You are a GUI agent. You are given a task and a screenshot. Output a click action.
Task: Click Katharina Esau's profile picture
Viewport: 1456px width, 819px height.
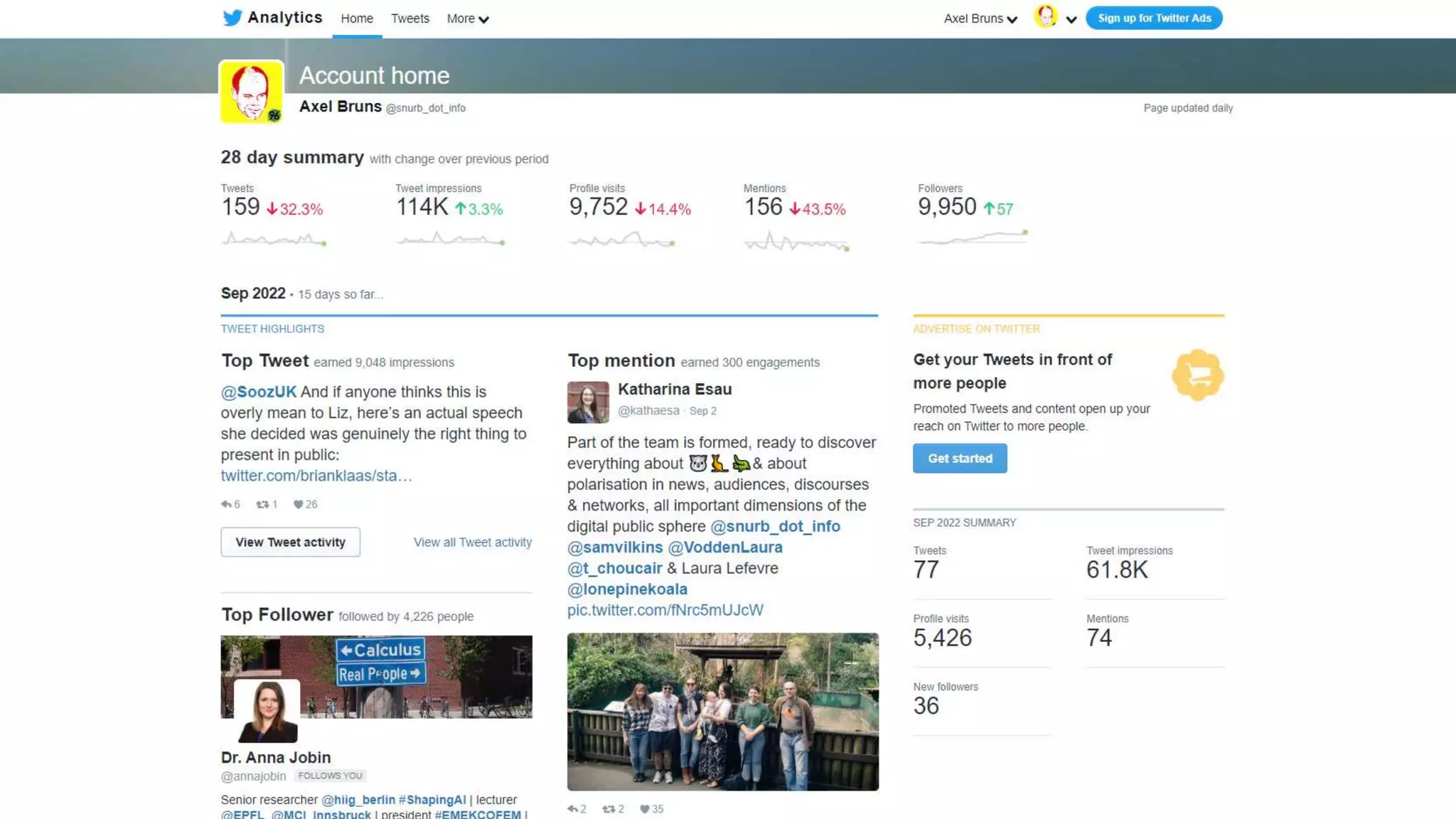coord(588,402)
